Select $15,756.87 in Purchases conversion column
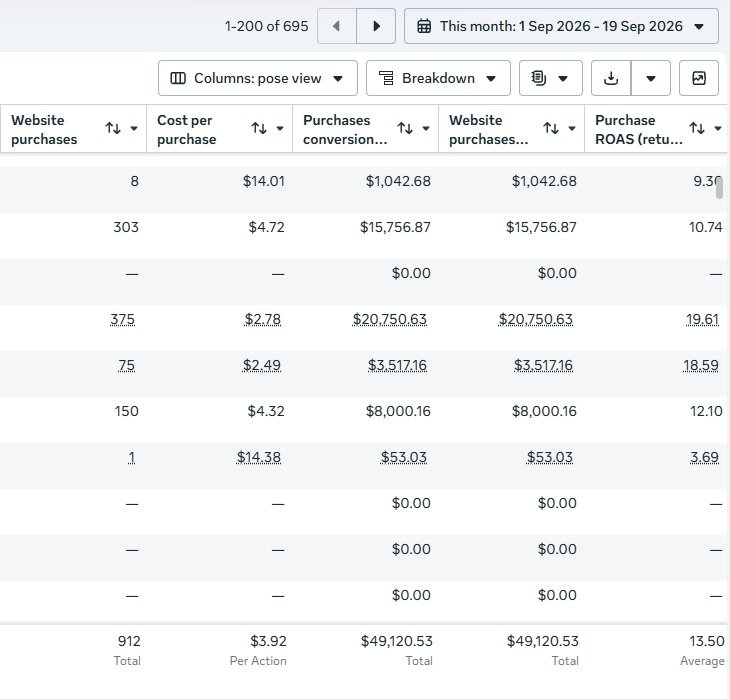Screen dimensions: 730x700 pos(395,227)
